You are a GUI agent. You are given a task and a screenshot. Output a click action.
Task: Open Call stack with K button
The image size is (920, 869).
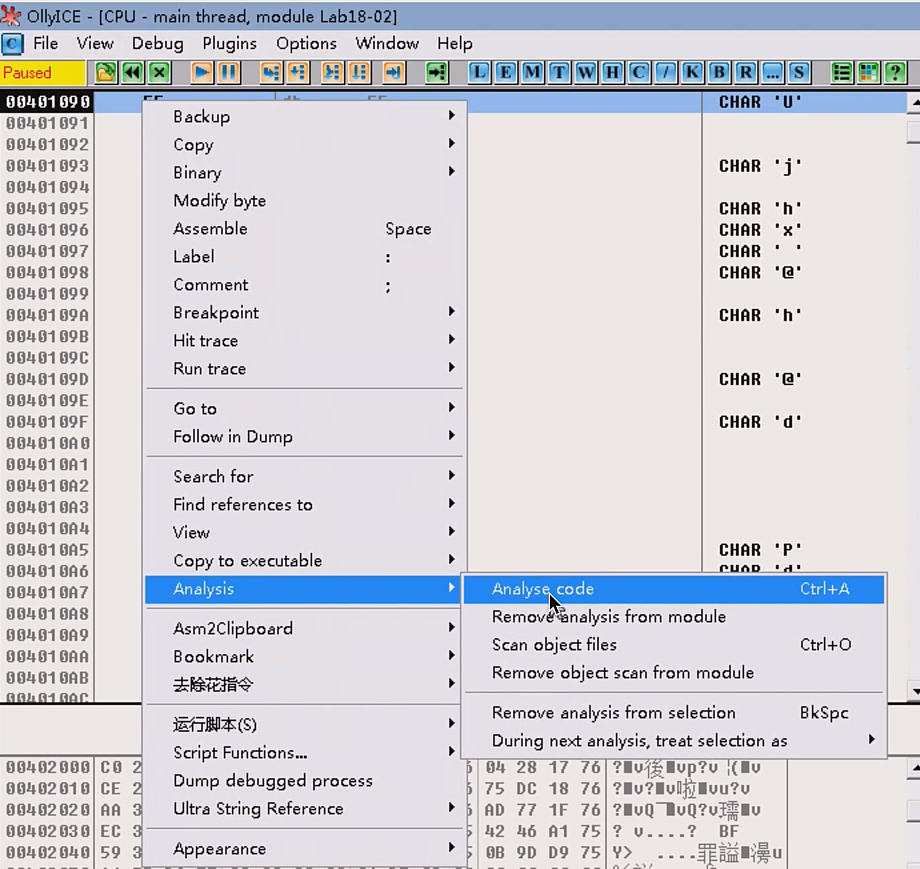coord(692,73)
